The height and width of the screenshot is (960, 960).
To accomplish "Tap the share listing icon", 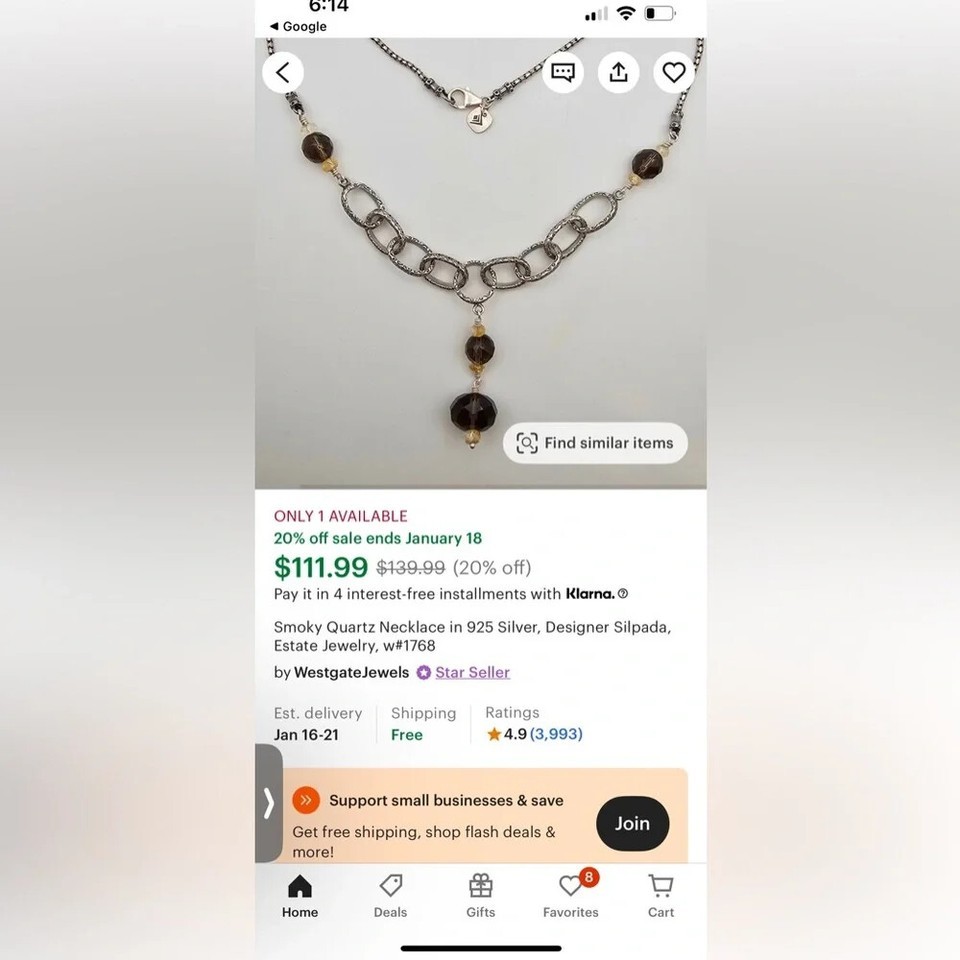I will click(x=618, y=73).
